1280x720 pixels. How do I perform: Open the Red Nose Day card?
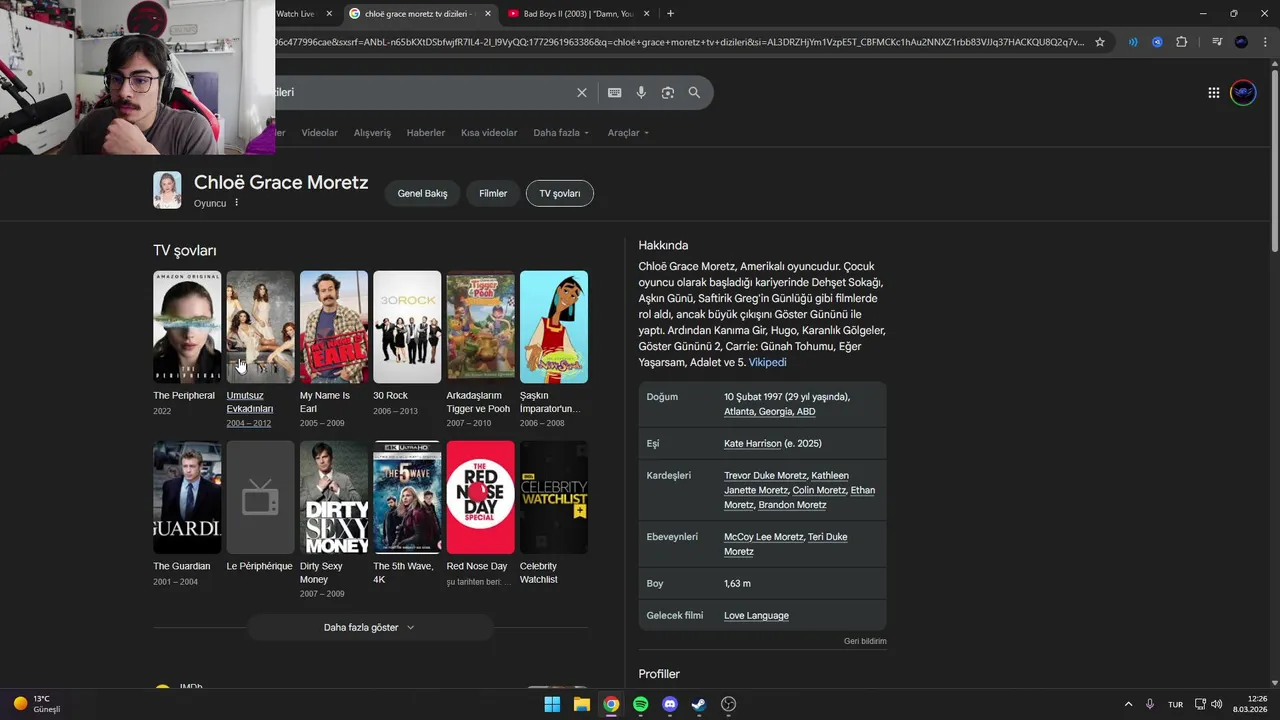(x=480, y=497)
